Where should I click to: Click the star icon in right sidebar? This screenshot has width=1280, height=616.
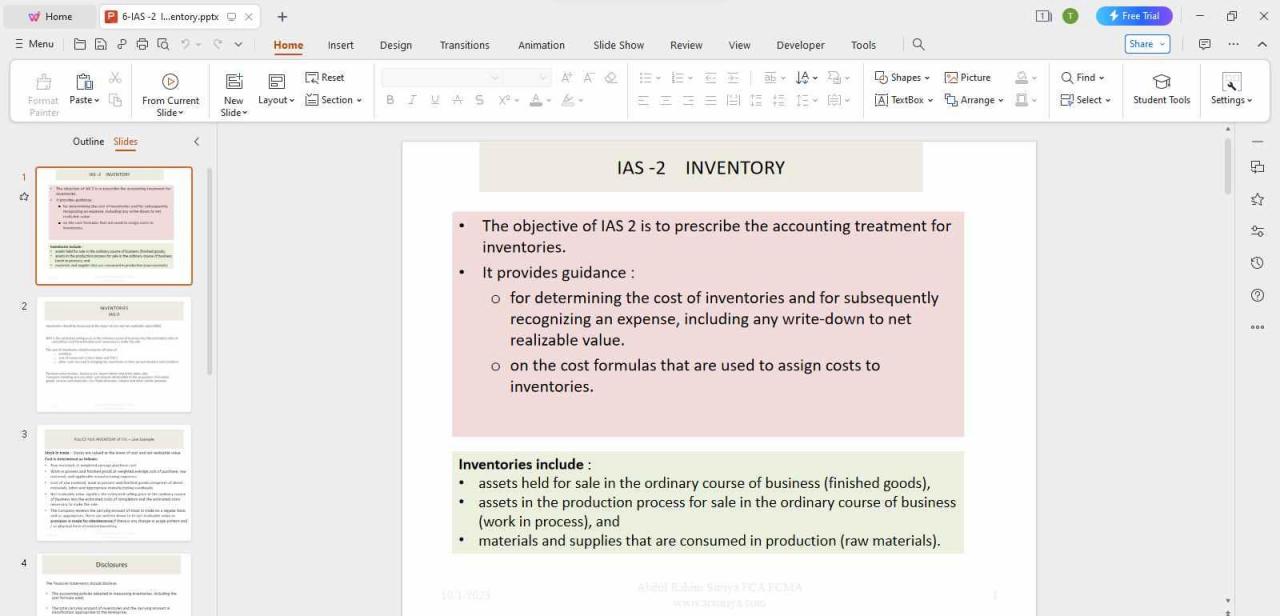1257,199
